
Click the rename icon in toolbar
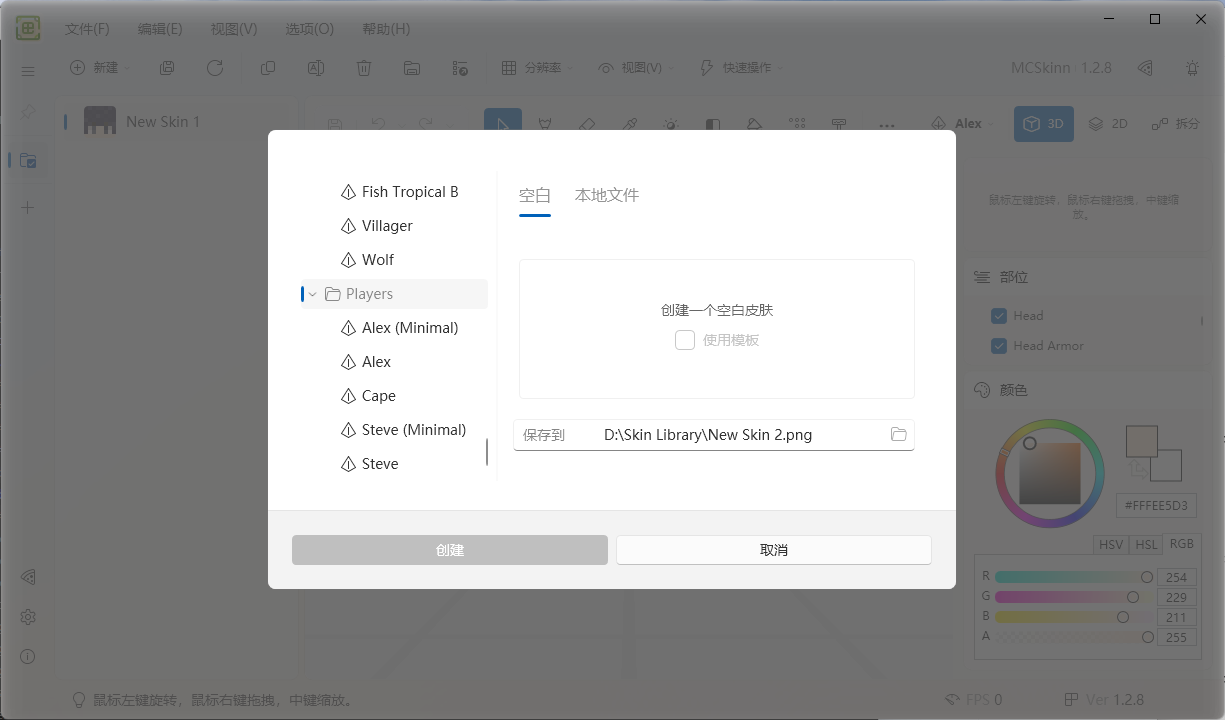click(x=315, y=68)
